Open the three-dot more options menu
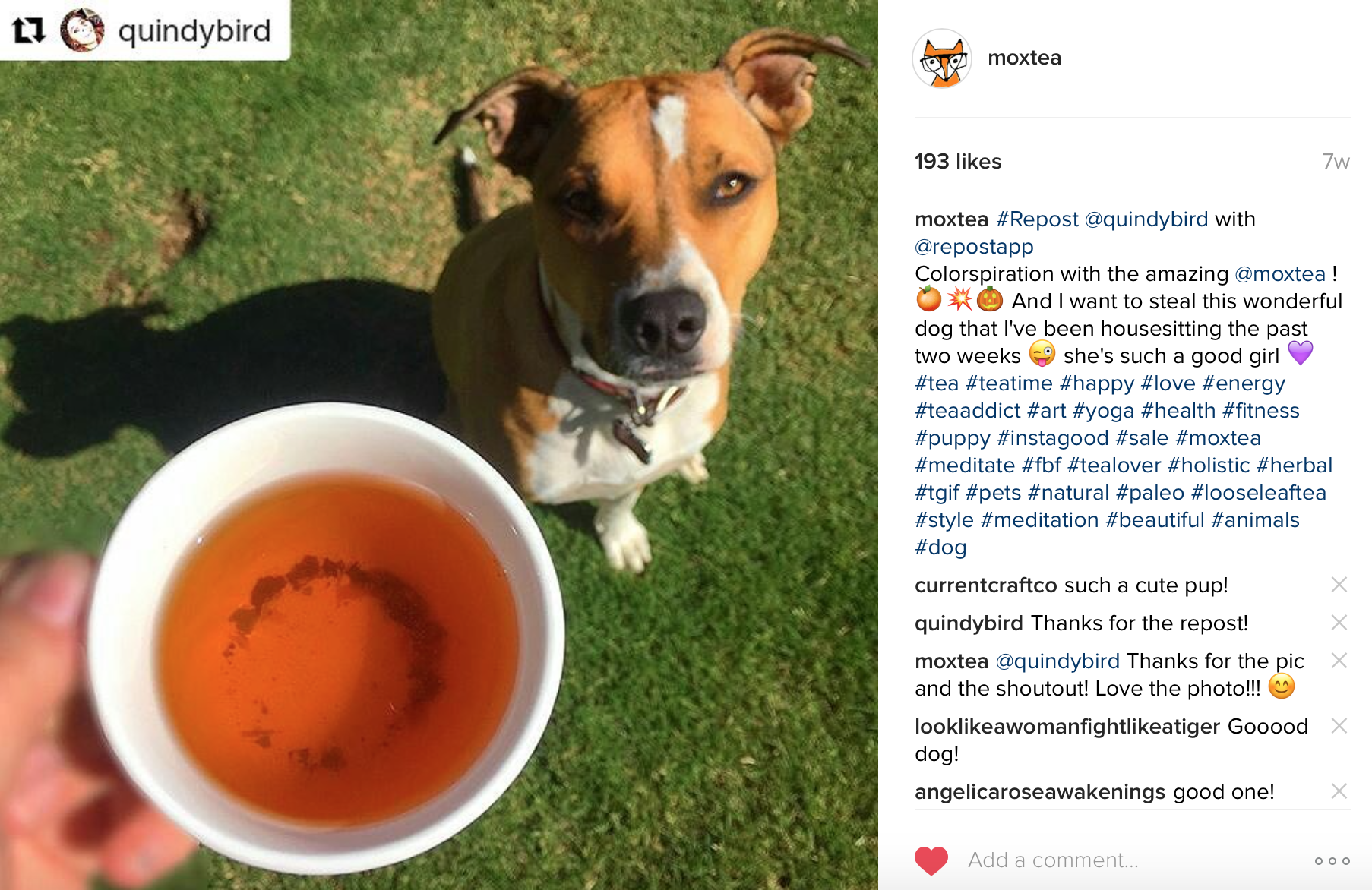Screen dimensions: 1372x890 pos(1332,860)
